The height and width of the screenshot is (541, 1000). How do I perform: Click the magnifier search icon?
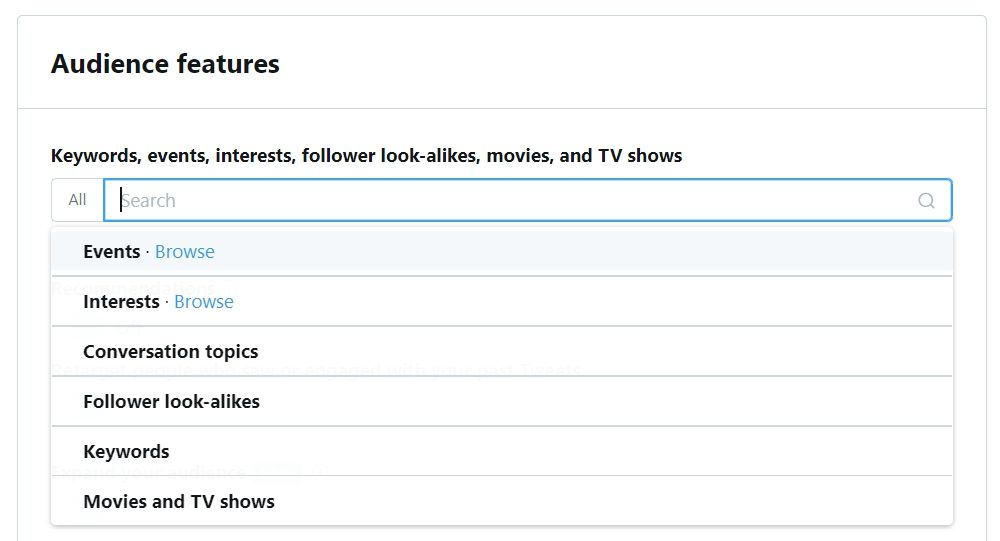tap(926, 201)
